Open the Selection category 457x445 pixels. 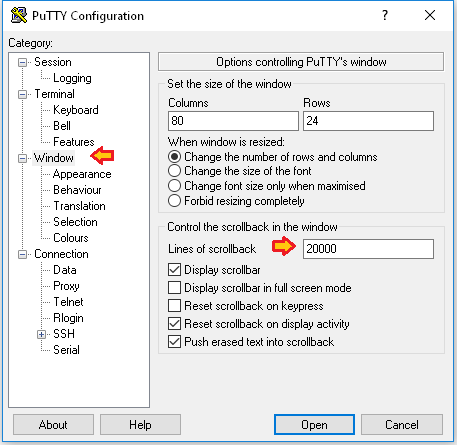[x=75, y=222]
